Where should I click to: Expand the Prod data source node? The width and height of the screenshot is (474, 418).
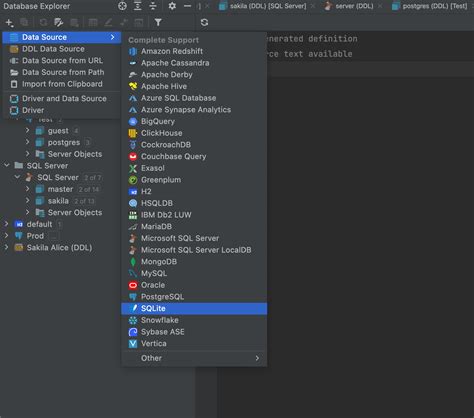pos(7,236)
